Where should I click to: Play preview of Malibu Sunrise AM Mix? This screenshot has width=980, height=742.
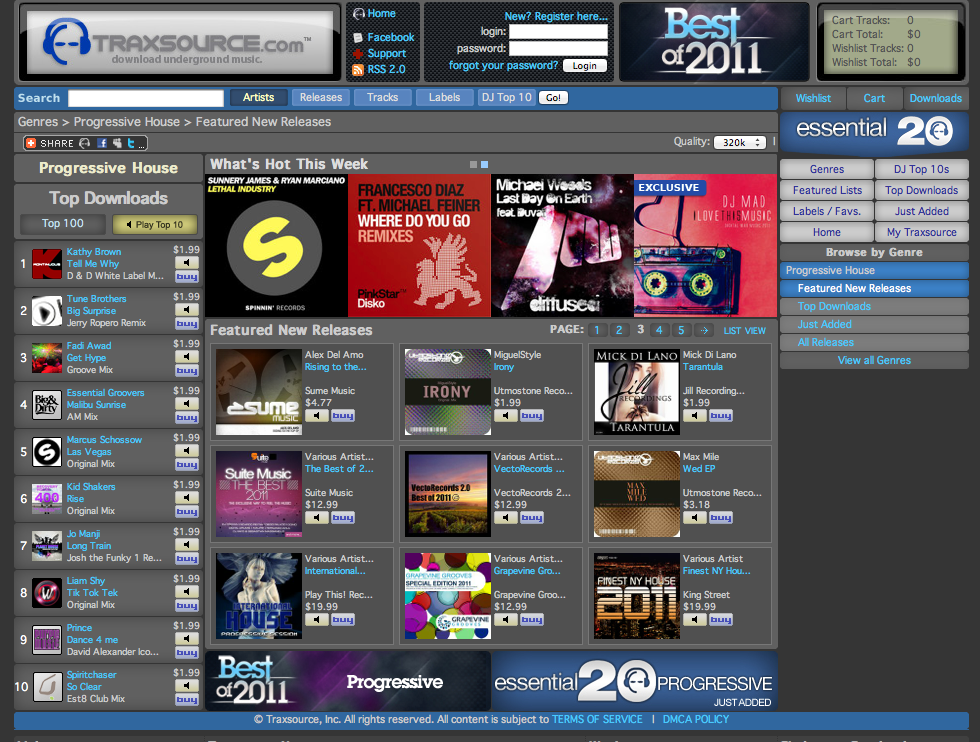coord(186,403)
